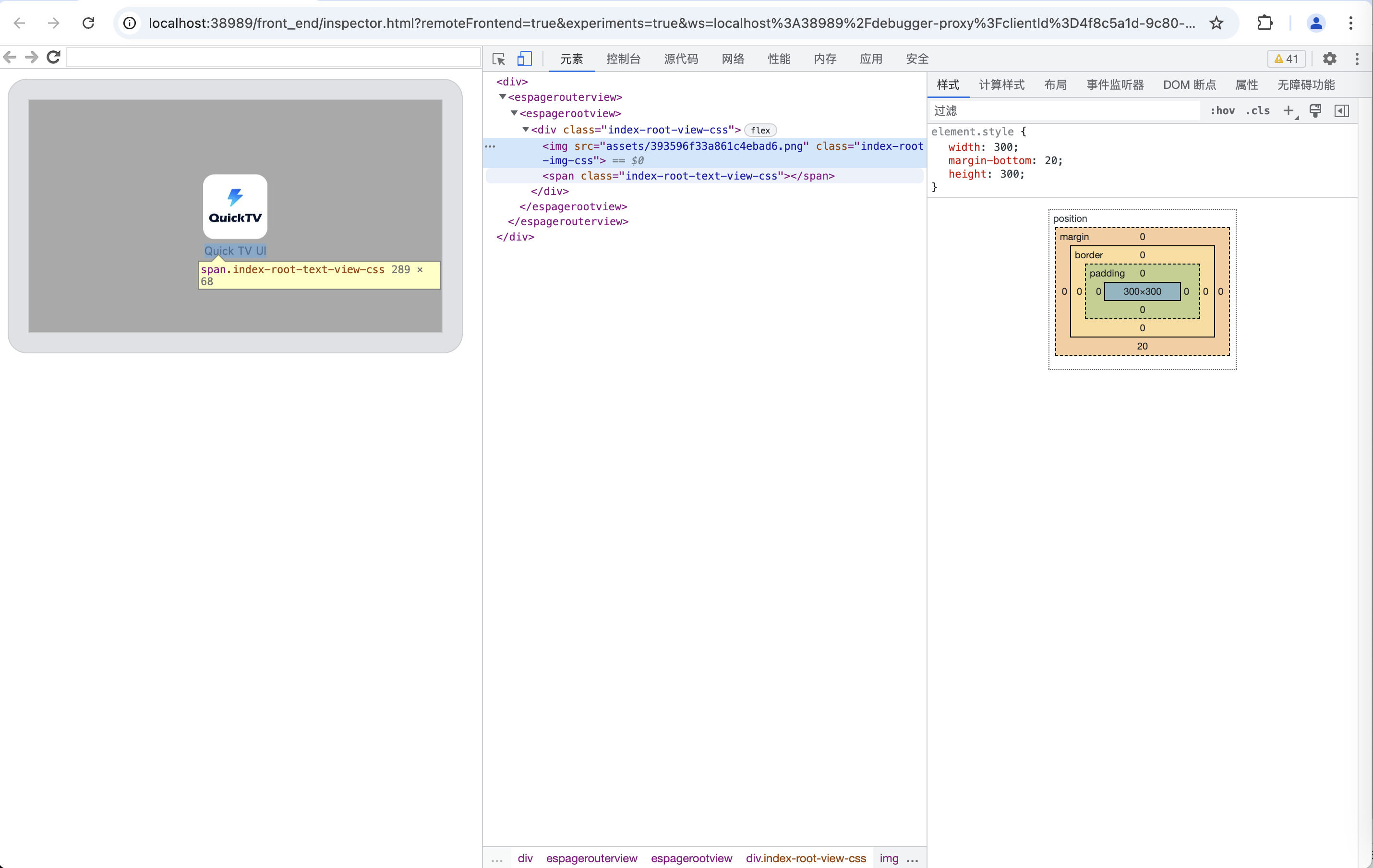The height and width of the screenshot is (868, 1373).
Task: Open the Chrome profile avatar
Action: [x=1316, y=23]
